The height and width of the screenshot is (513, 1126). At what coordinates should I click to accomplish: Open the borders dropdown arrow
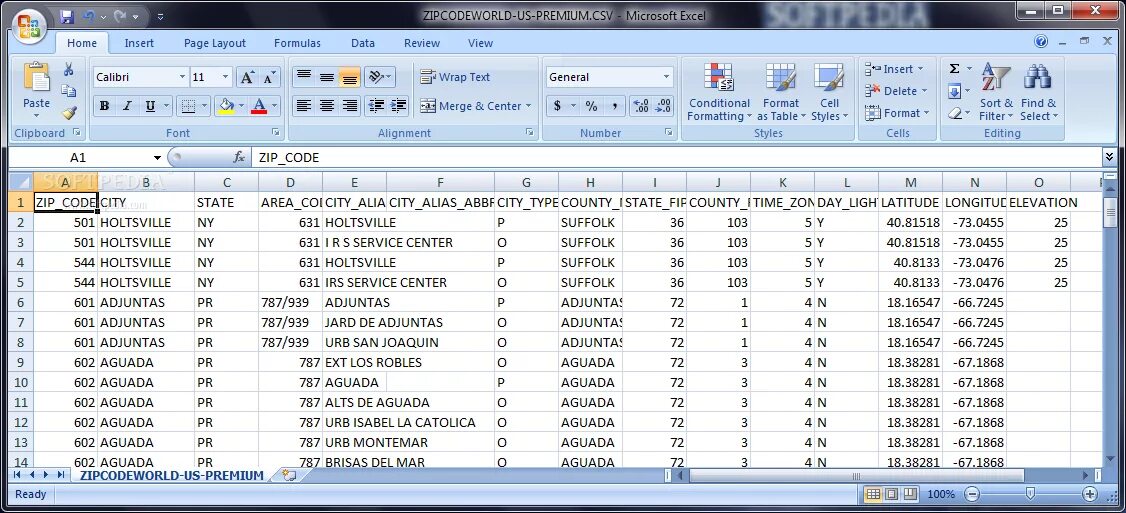tap(204, 106)
